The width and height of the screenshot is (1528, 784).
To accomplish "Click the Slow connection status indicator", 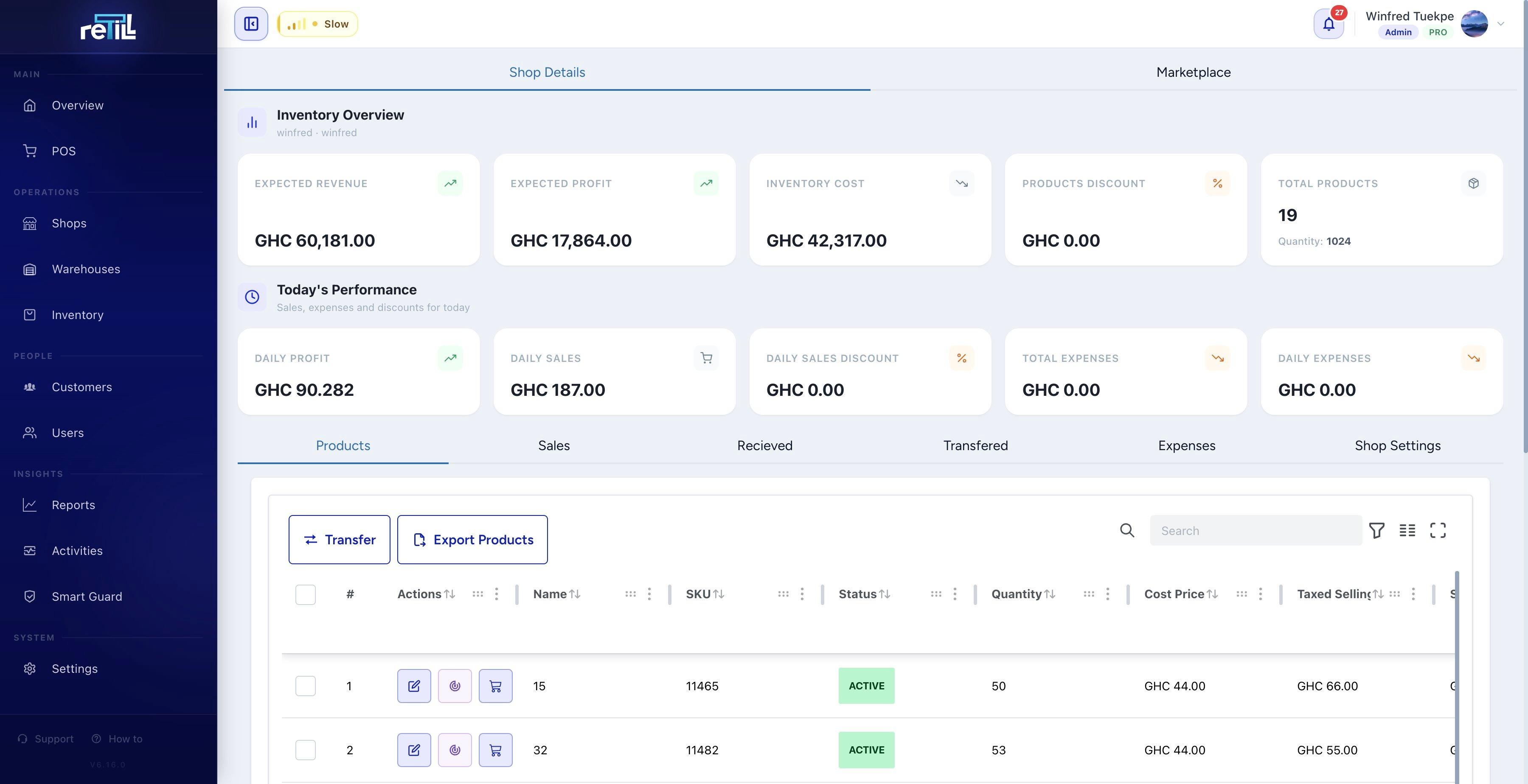I will click(317, 24).
